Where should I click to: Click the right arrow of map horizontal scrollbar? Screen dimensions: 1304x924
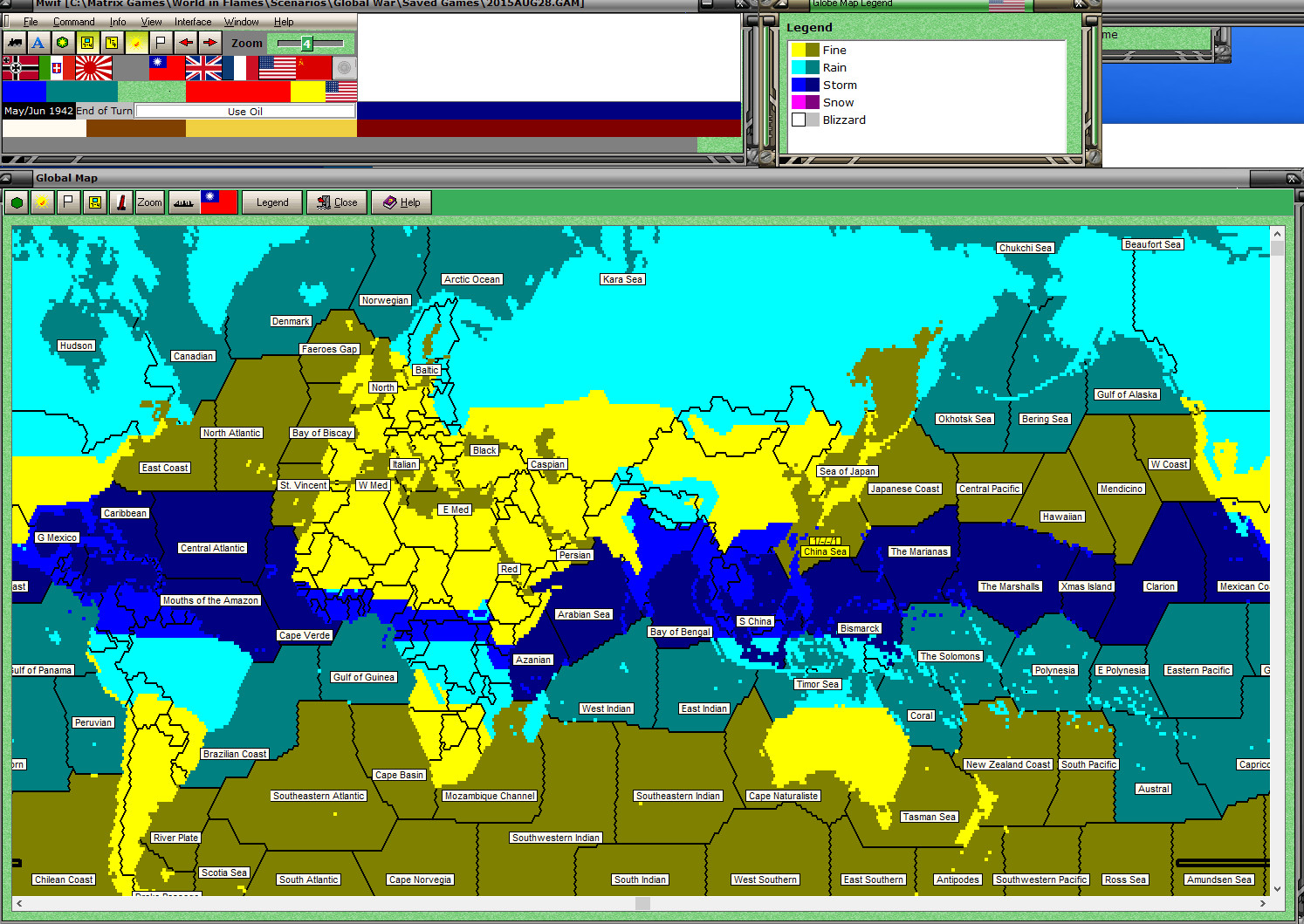click(x=1263, y=903)
